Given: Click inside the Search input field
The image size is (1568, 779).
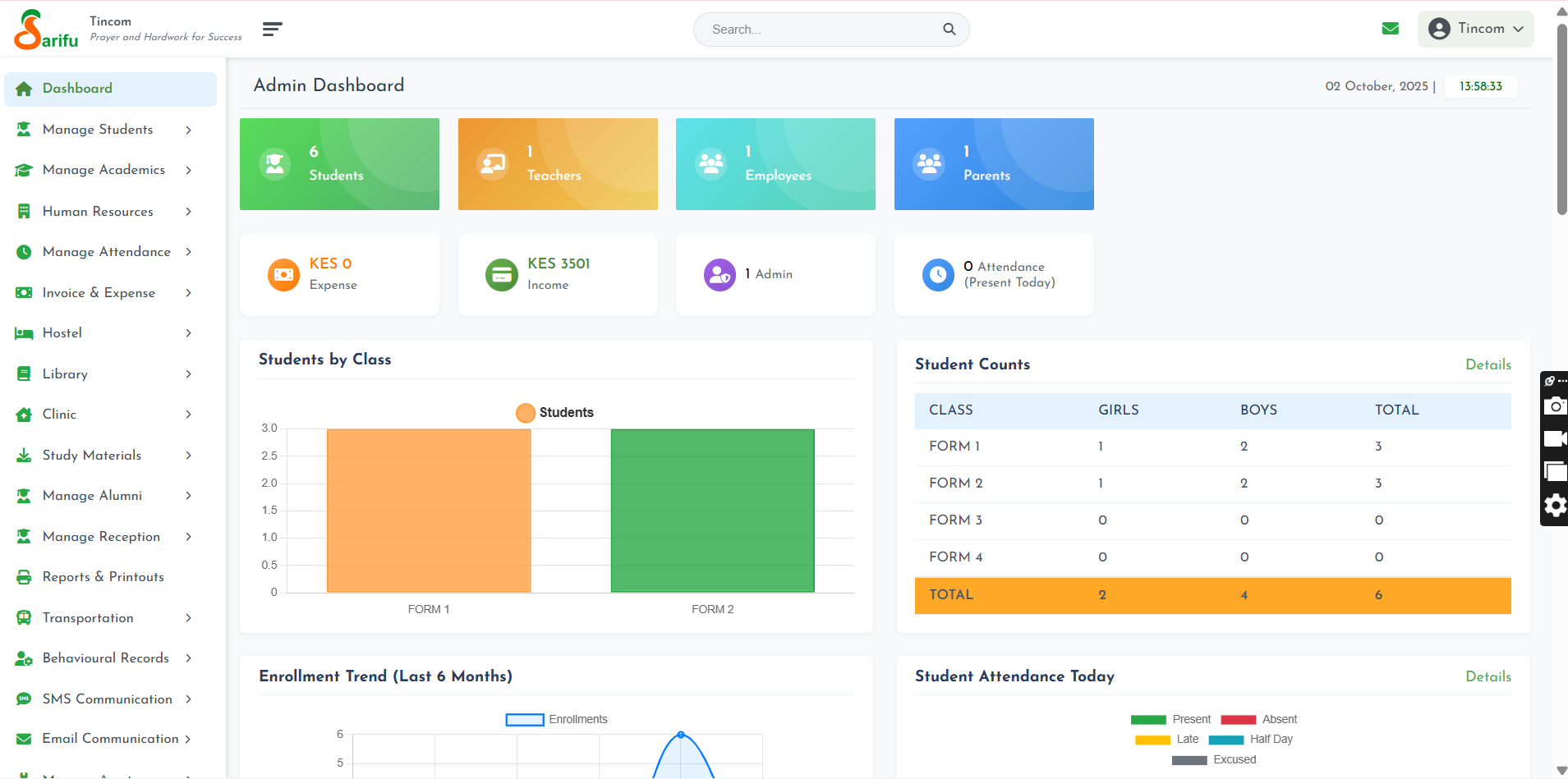Looking at the screenshot, I should pyautogui.click(x=821, y=30).
